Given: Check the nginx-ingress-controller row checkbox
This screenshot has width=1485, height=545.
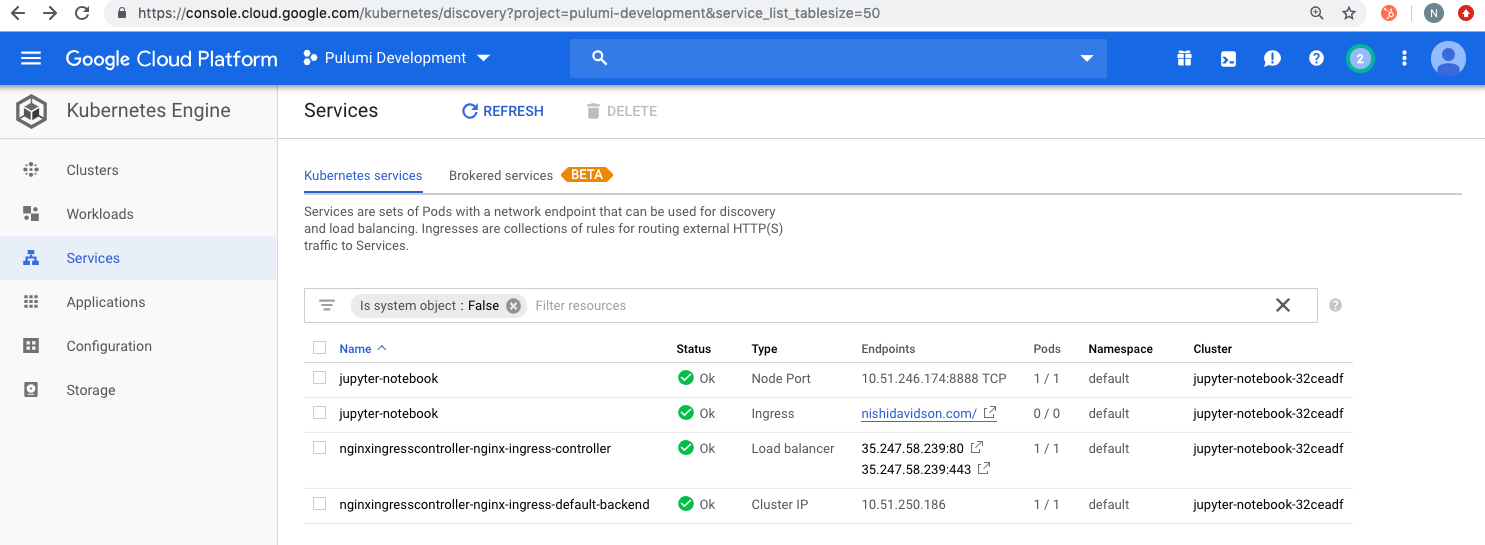Looking at the screenshot, I should coord(319,448).
